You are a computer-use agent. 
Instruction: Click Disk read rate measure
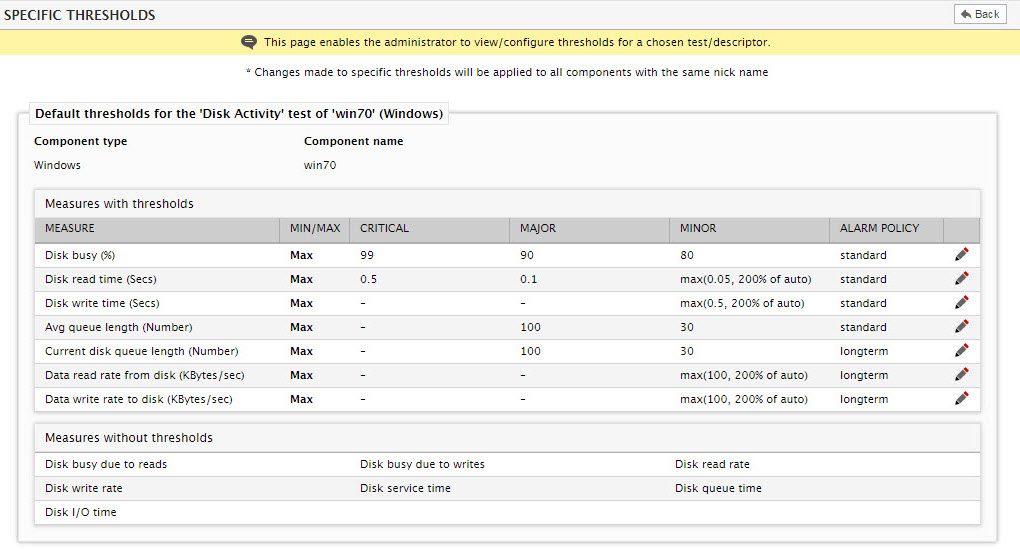(712, 464)
